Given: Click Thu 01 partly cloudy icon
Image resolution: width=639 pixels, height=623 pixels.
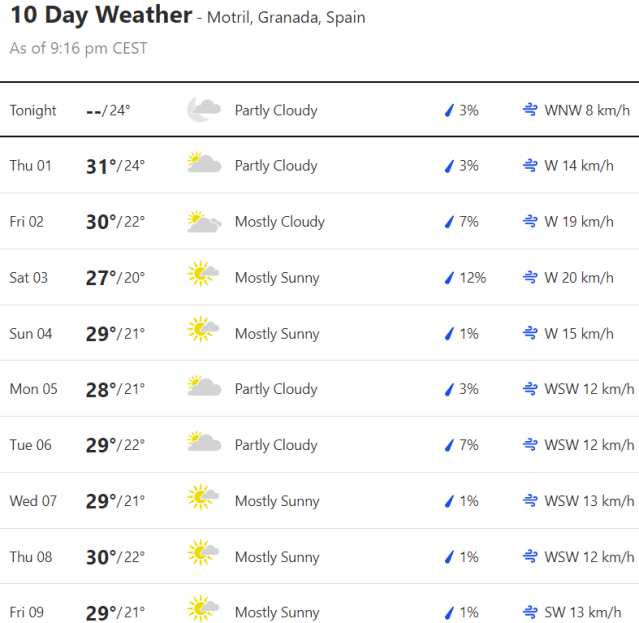Looking at the screenshot, I should (204, 165).
